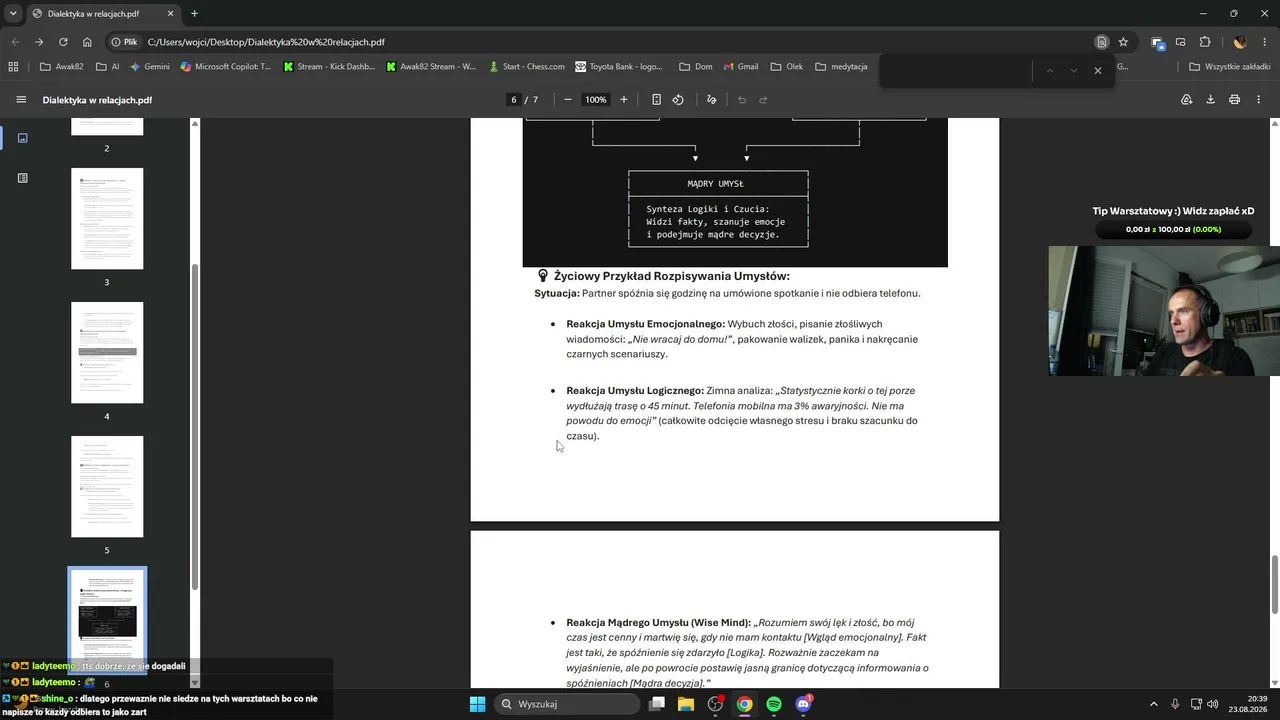Open the PDF viewer more options menu
This screenshot has width=1280, height=720.
(x=1258, y=100)
